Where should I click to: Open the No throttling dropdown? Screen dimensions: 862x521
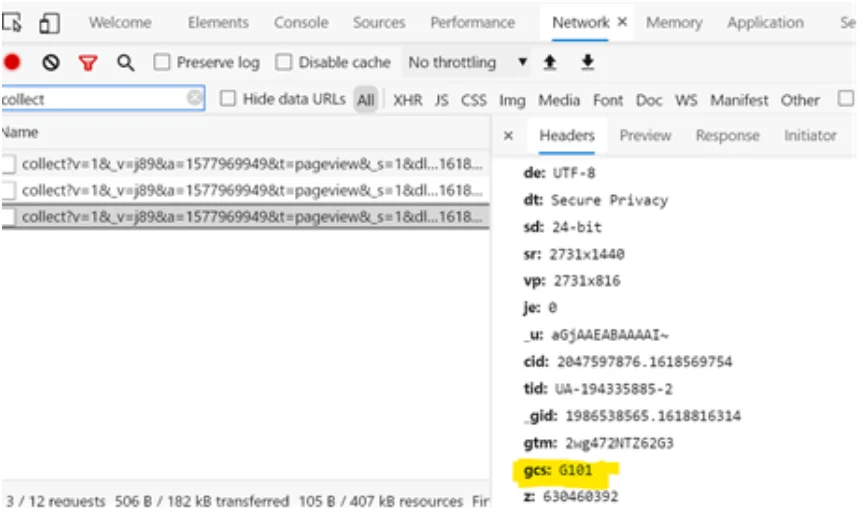point(467,62)
